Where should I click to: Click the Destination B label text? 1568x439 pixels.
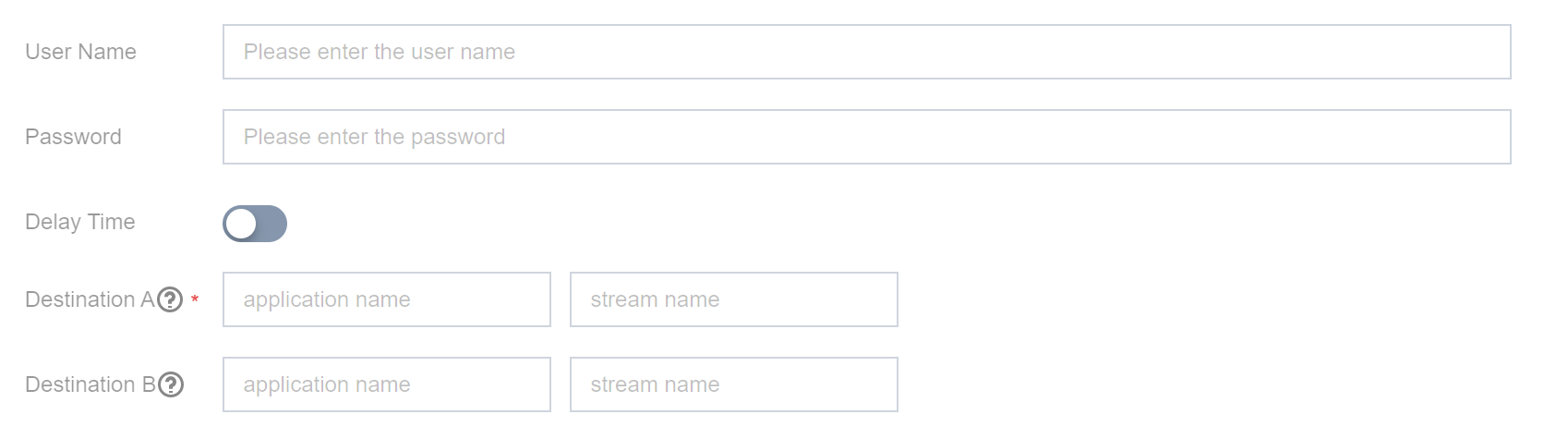point(90,384)
